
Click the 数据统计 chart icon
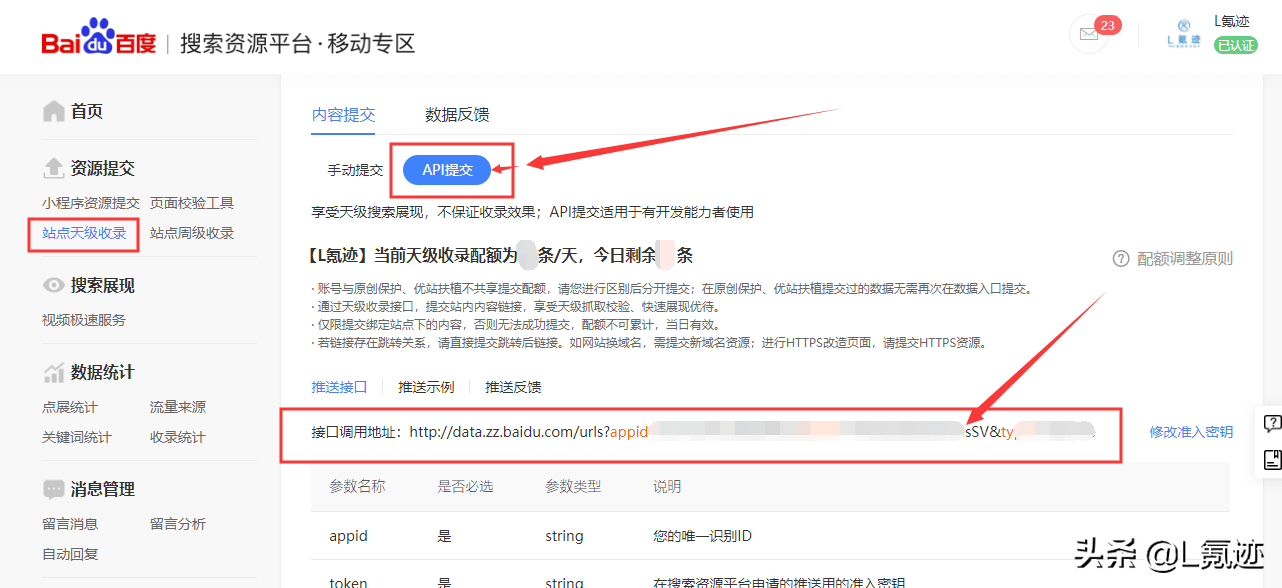pyautogui.click(x=54, y=372)
